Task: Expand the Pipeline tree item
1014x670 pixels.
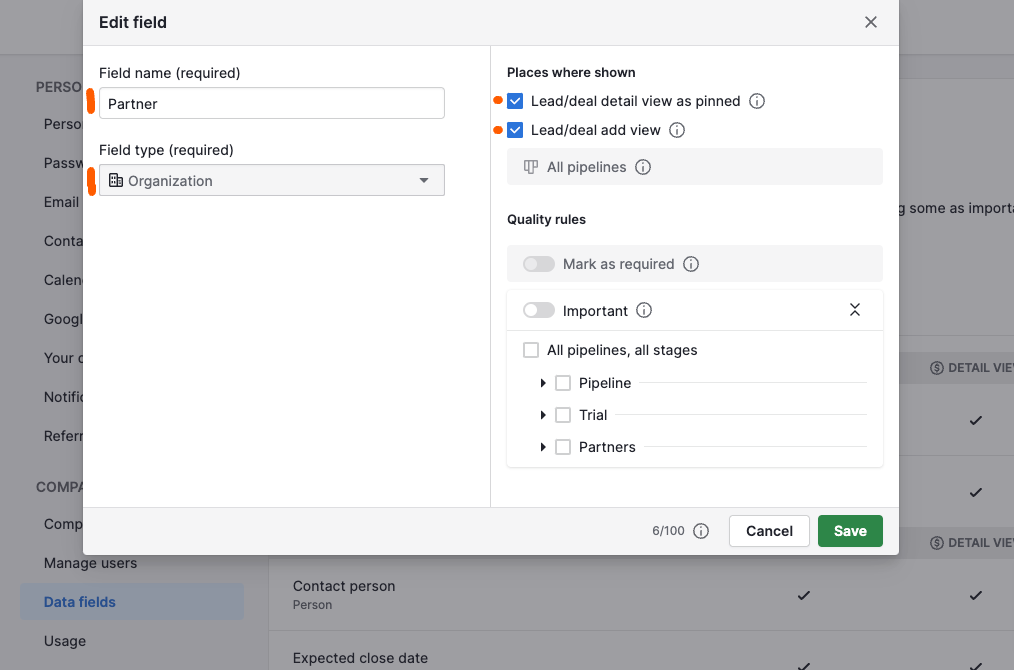Action: [x=543, y=383]
